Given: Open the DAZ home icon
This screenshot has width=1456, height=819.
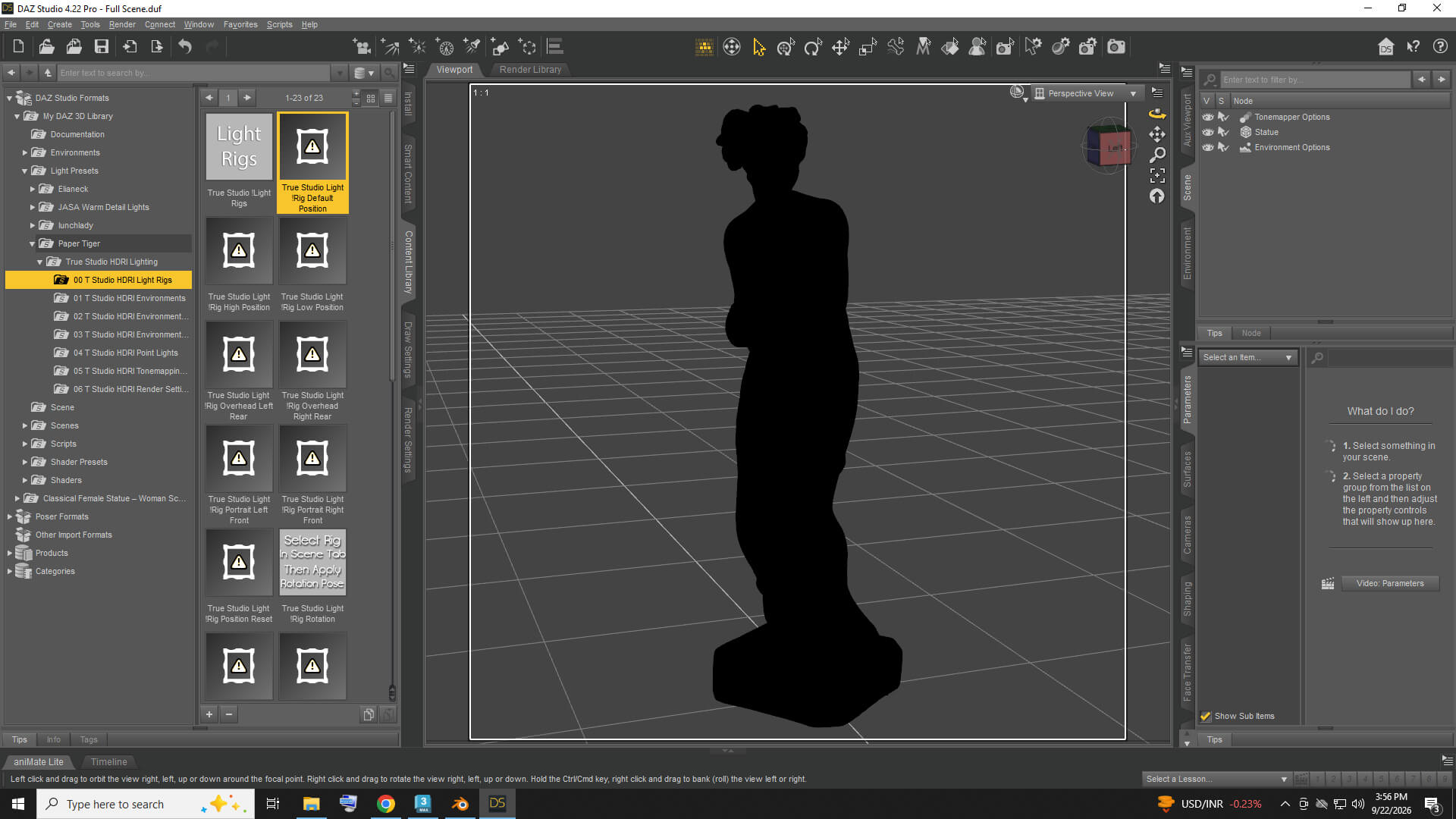Looking at the screenshot, I should pos(1385,47).
